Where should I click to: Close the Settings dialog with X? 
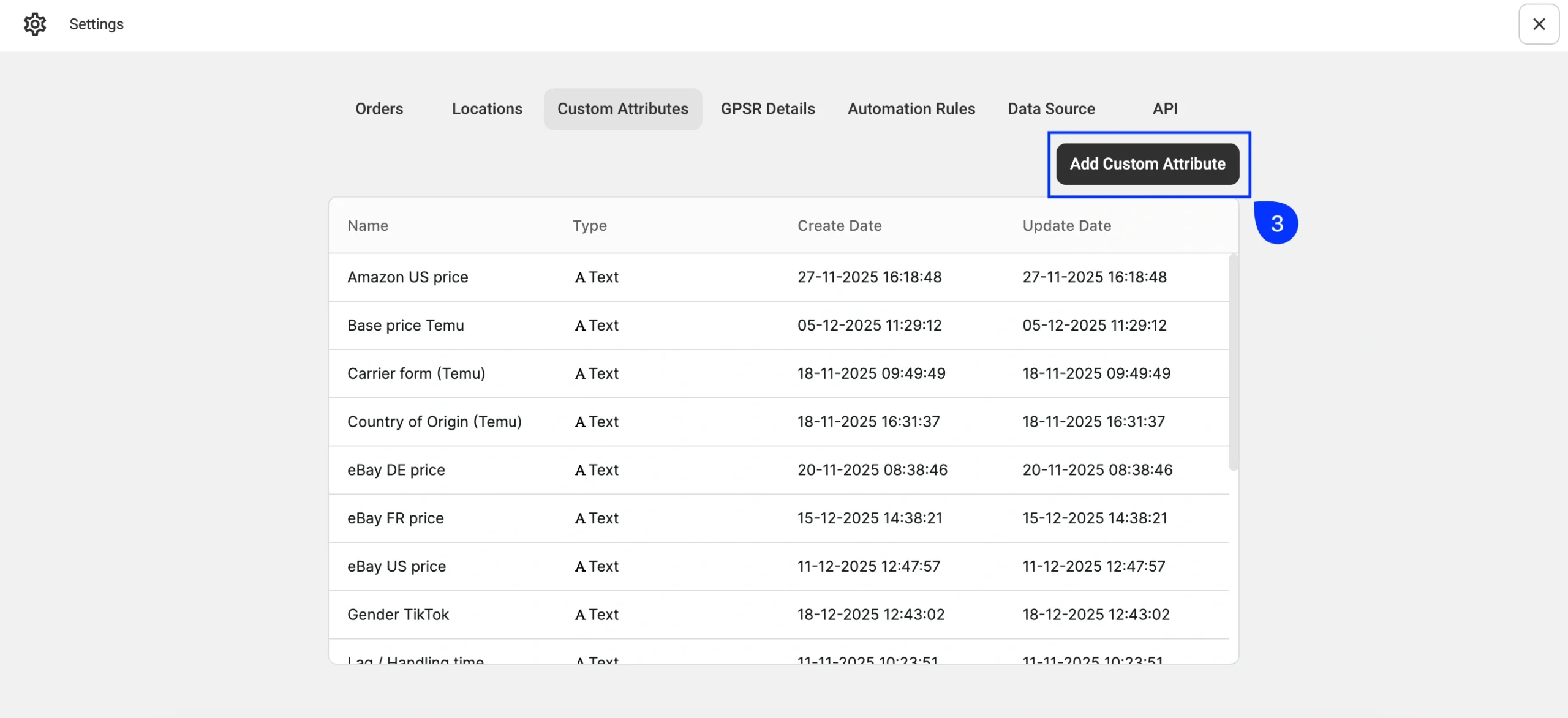1539,24
